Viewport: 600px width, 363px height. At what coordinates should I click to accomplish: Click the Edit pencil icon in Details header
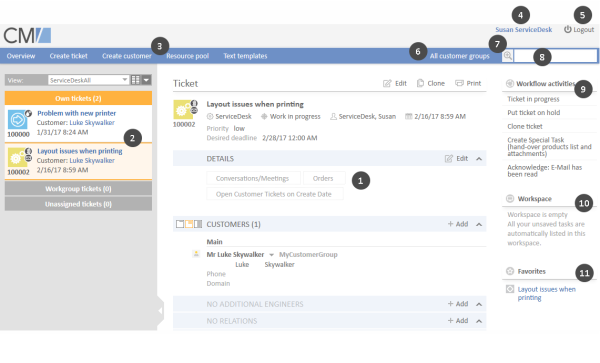click(x=448, y=158)
